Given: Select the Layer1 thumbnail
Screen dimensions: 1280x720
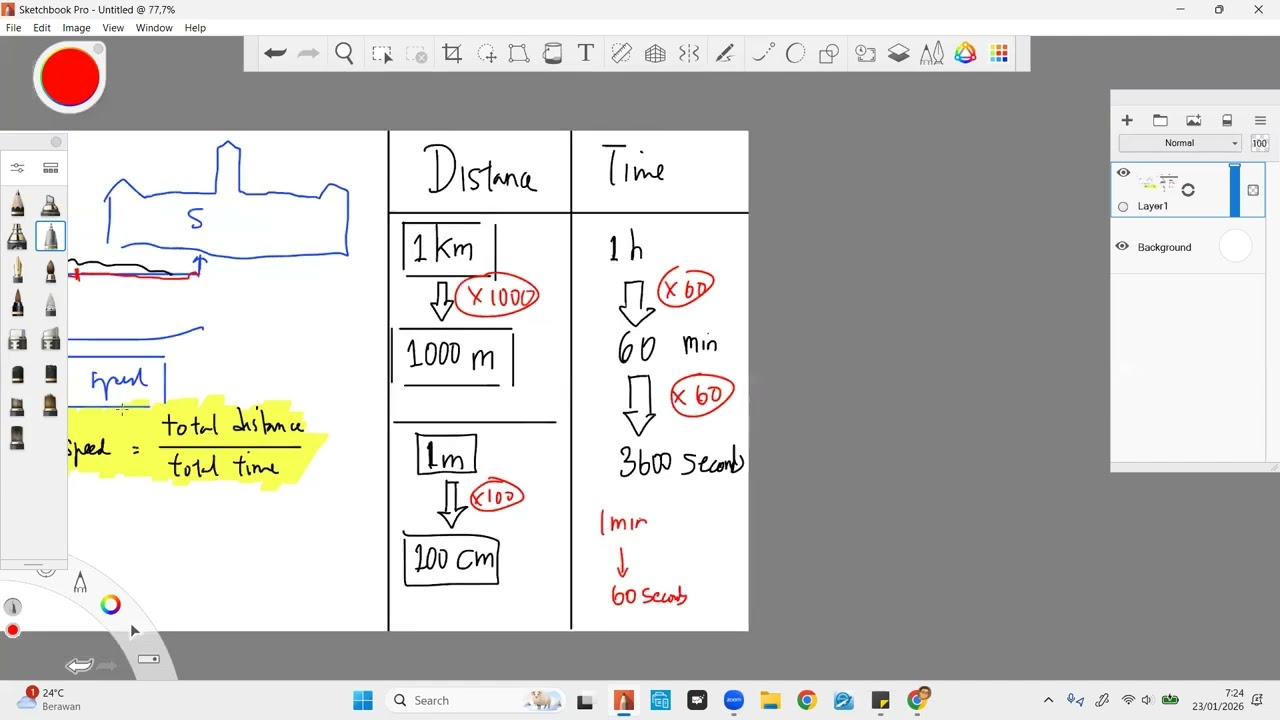Looking at the screenshot, I should (1160, 183).
